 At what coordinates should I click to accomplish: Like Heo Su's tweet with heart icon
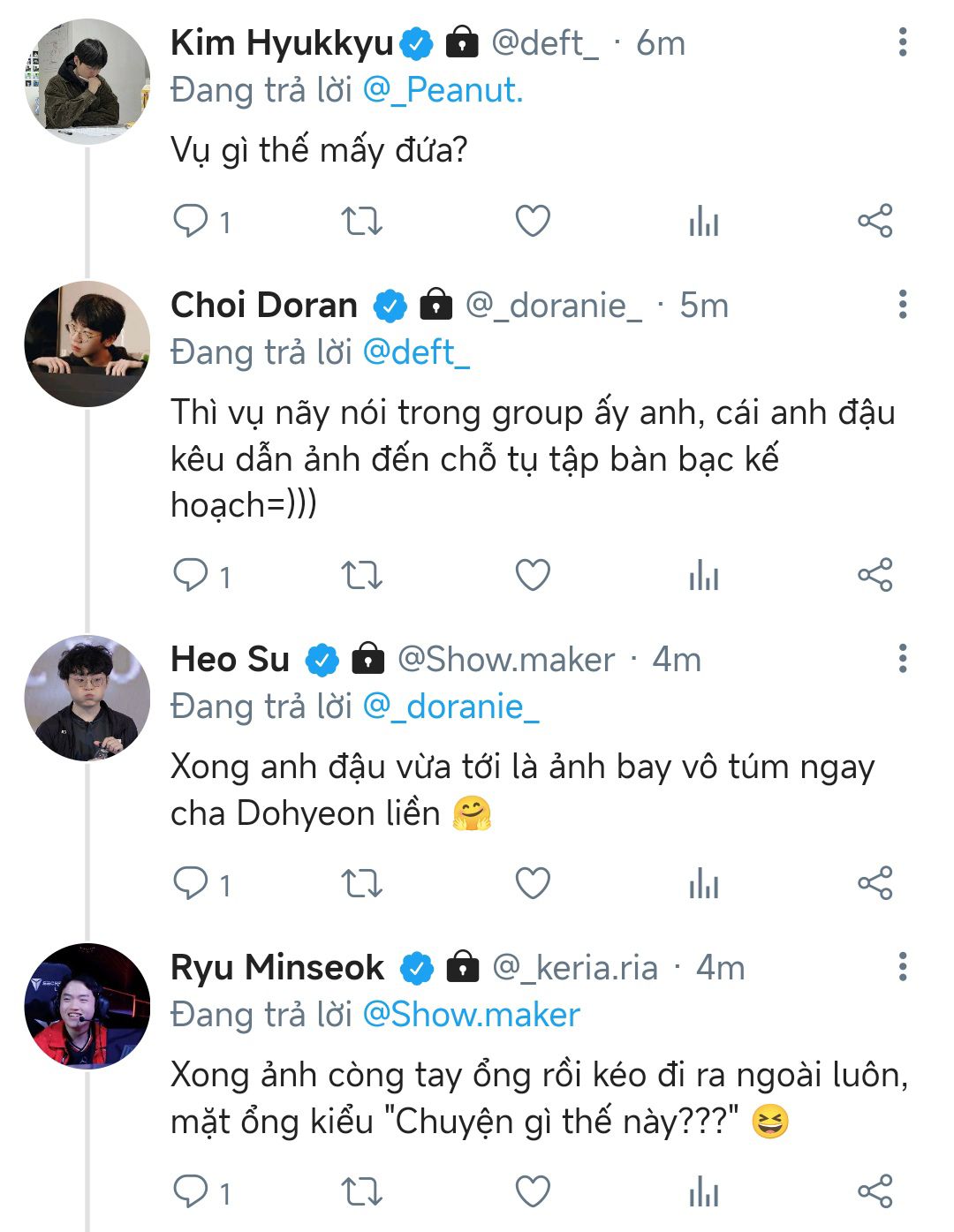pos(533,883)
